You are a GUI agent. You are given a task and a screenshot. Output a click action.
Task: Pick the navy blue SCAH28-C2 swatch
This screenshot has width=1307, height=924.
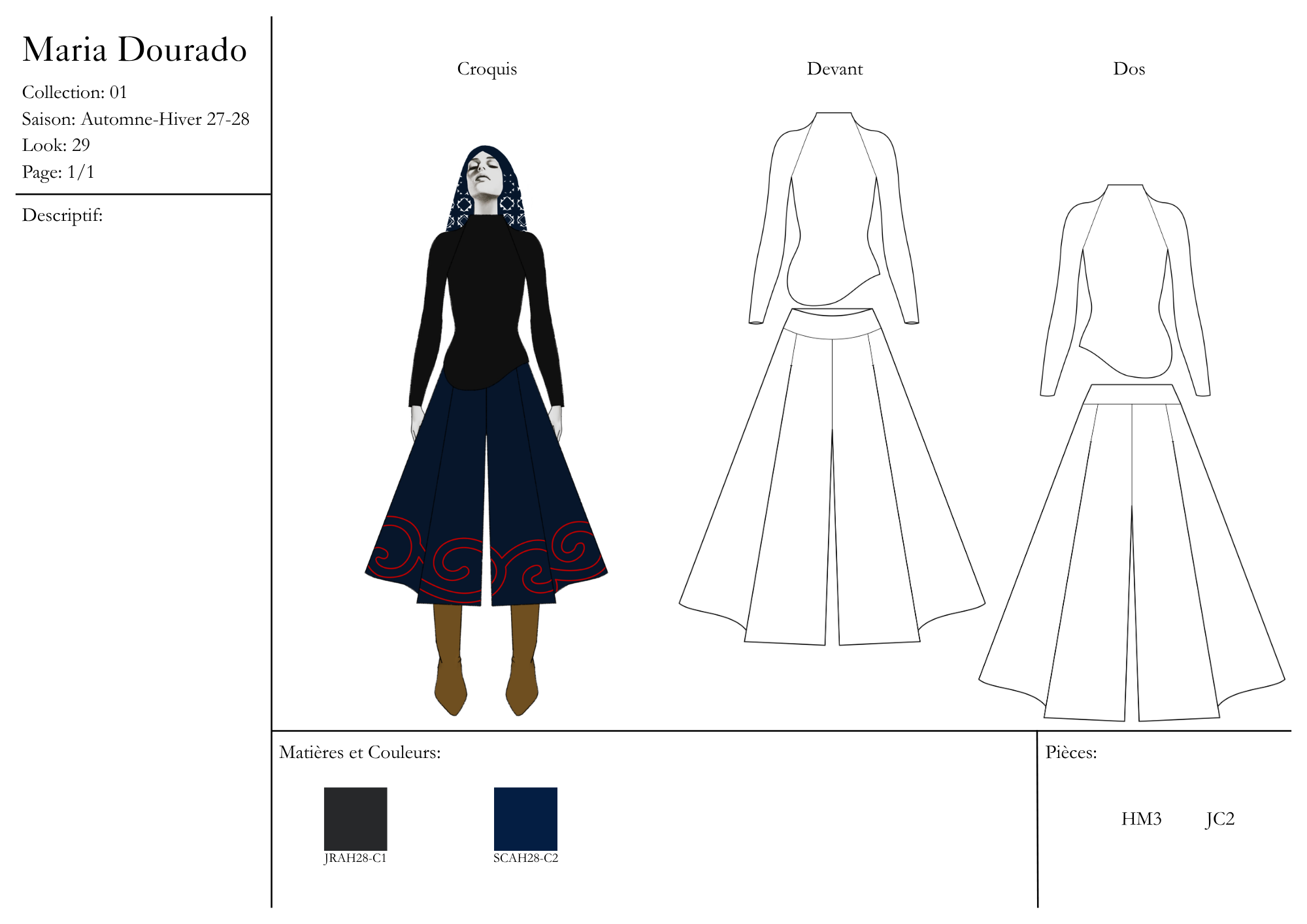(x=525, y=819)
